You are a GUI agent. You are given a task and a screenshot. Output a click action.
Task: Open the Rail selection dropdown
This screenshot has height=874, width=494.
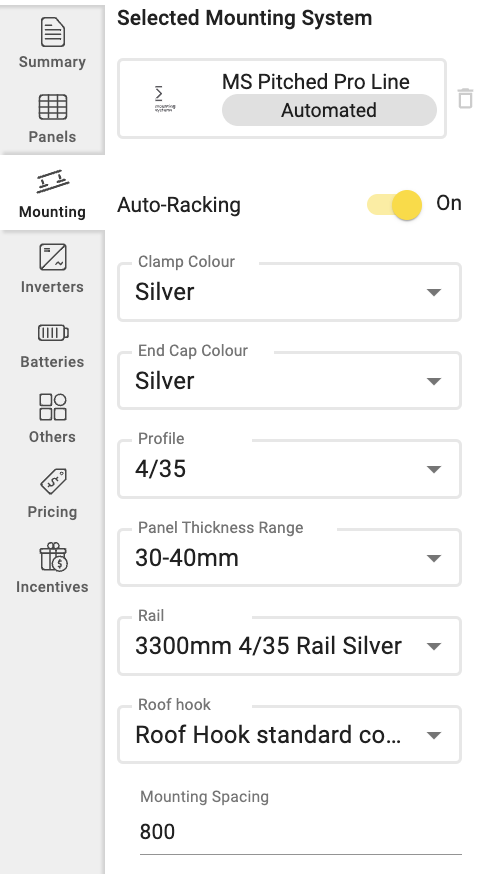coord(289,647)
